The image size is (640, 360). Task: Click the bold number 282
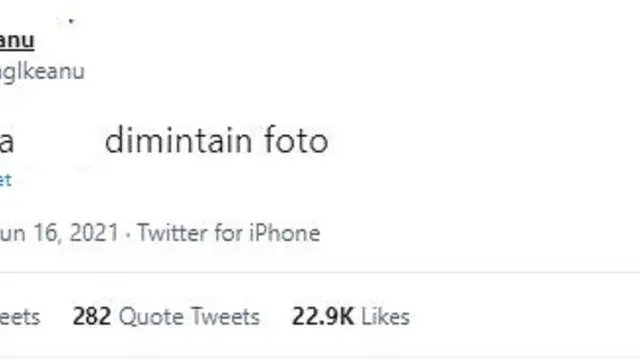[92, 317]
